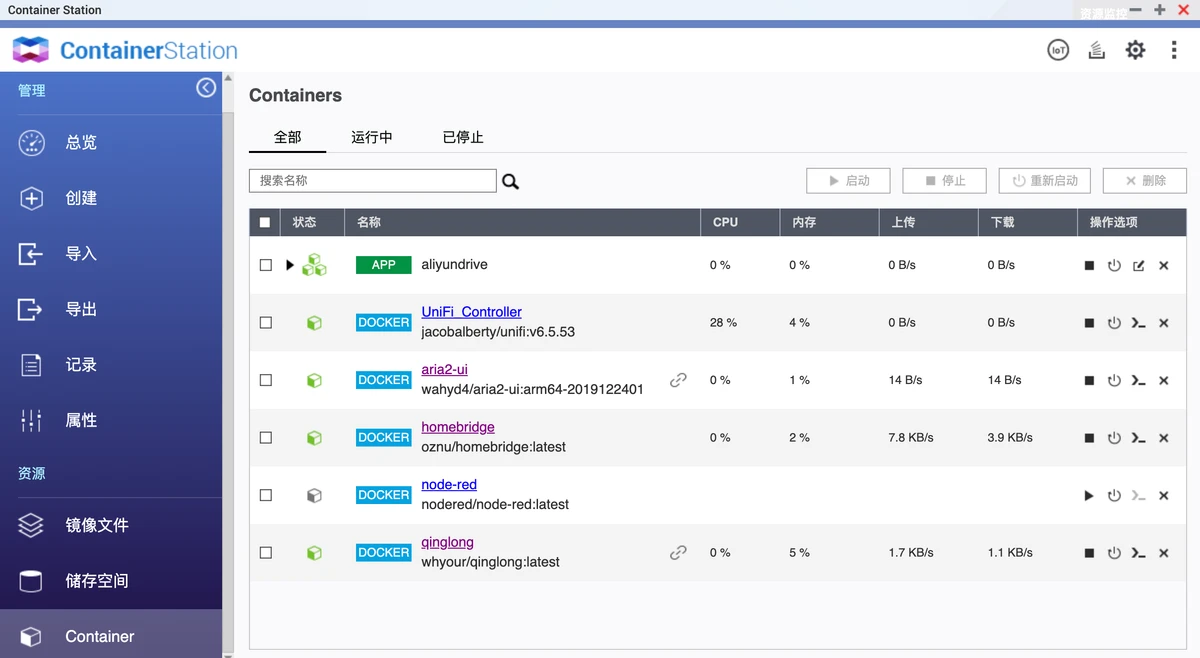Click the qinglong URL chain icon
Viewport: 1200px width, 658px height.
(x=678, y=552)
